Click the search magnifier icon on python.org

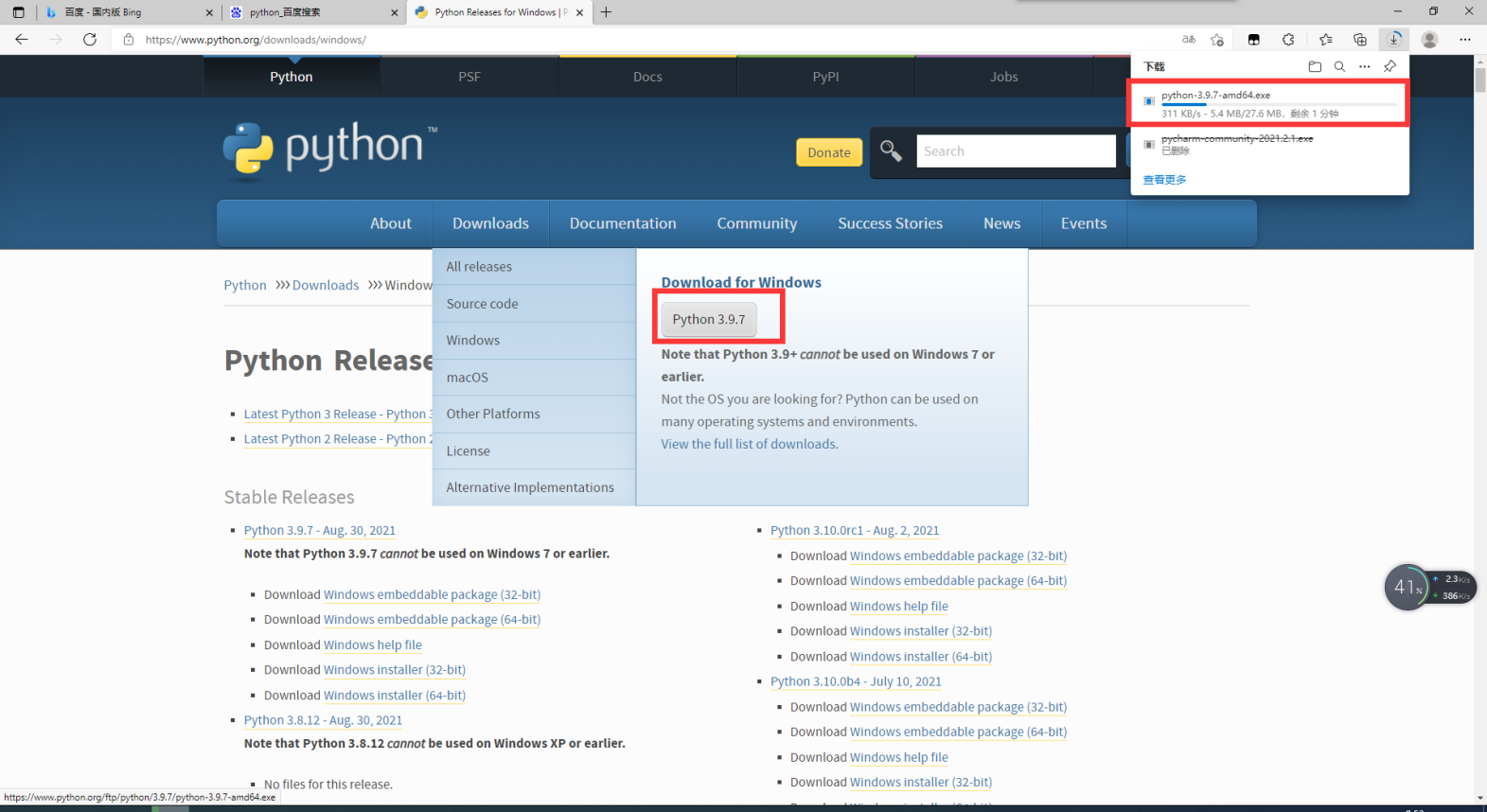pos(891,150)
